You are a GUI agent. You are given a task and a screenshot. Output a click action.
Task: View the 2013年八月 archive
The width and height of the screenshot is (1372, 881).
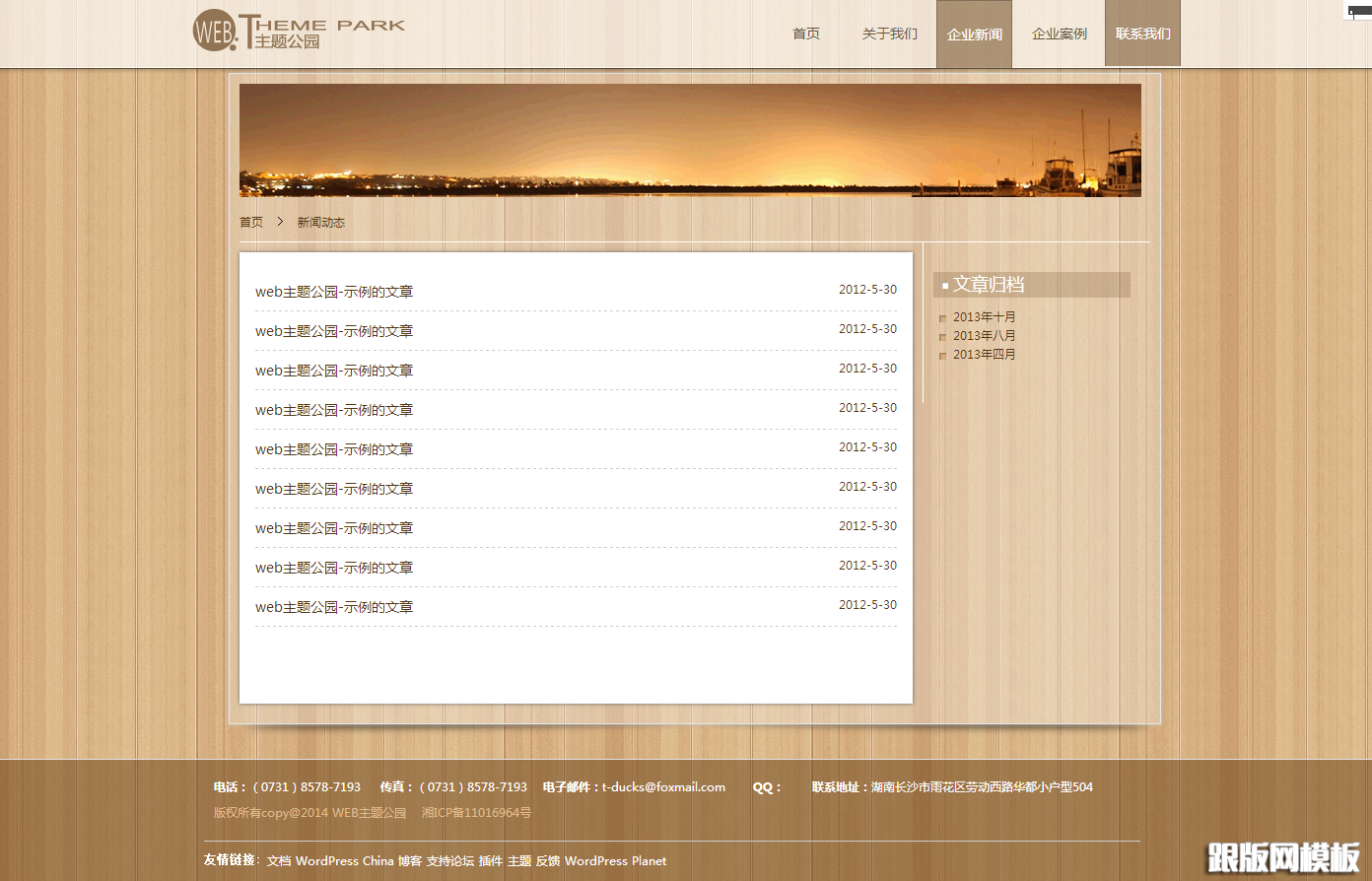[x=984, y=336]
